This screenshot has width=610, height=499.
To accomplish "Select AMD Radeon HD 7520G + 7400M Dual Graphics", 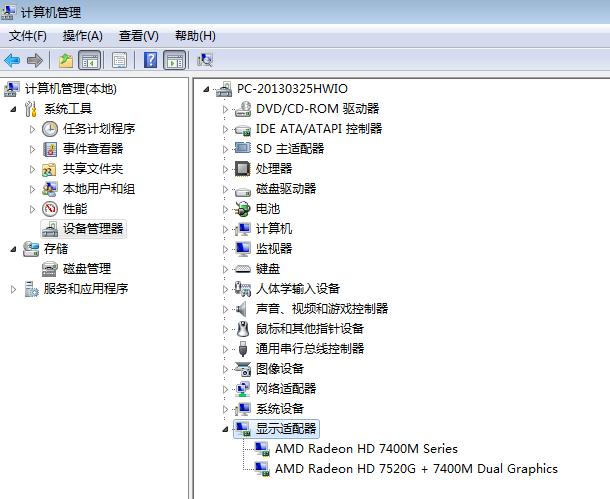I will [x=416, y=468].
